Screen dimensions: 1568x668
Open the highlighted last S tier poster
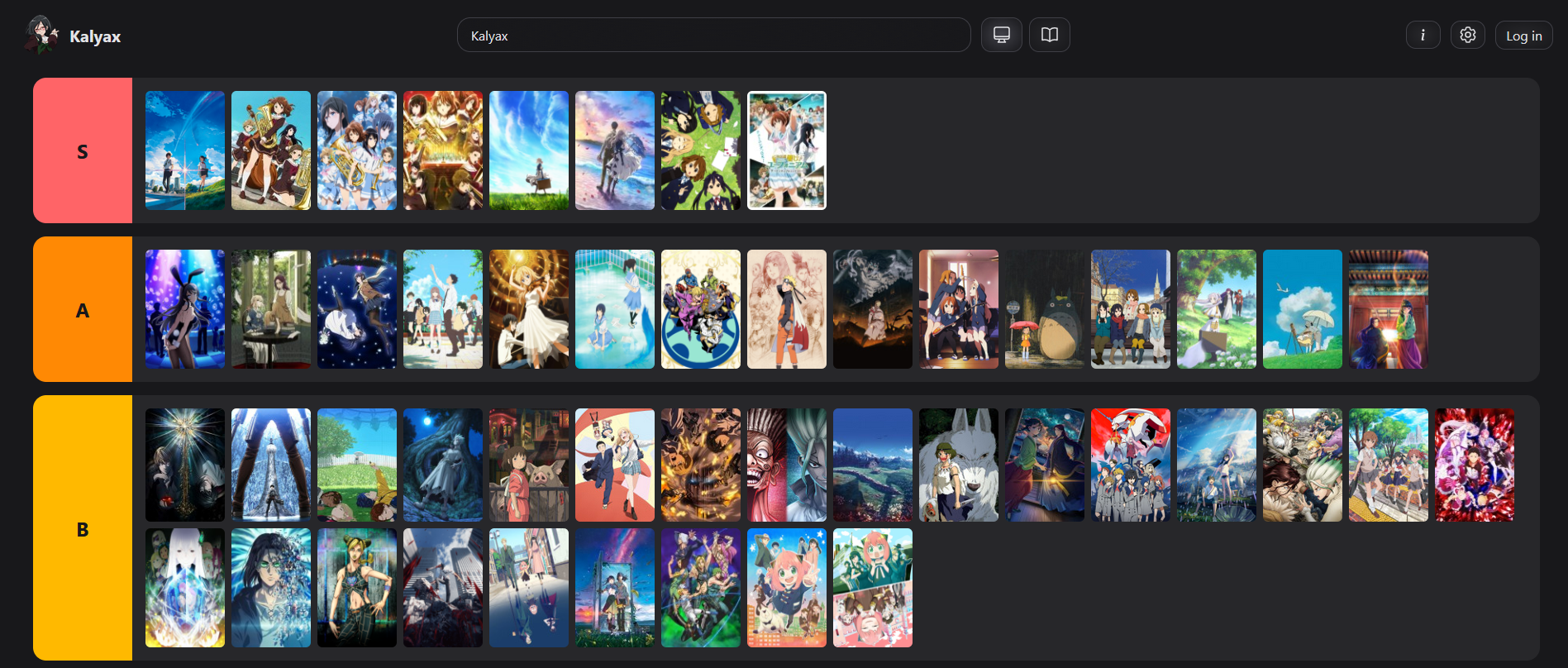point(786,150)
